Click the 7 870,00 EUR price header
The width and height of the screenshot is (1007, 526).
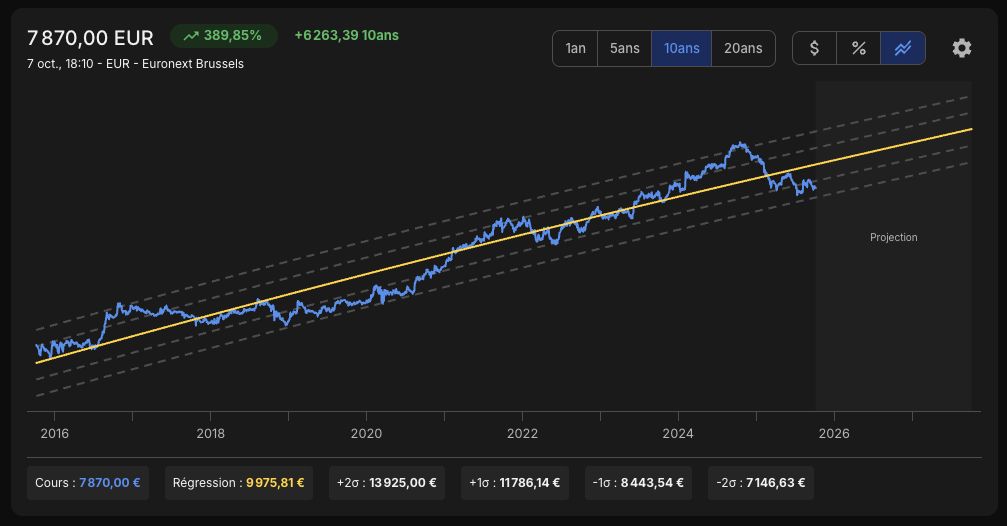pos(91,38)
